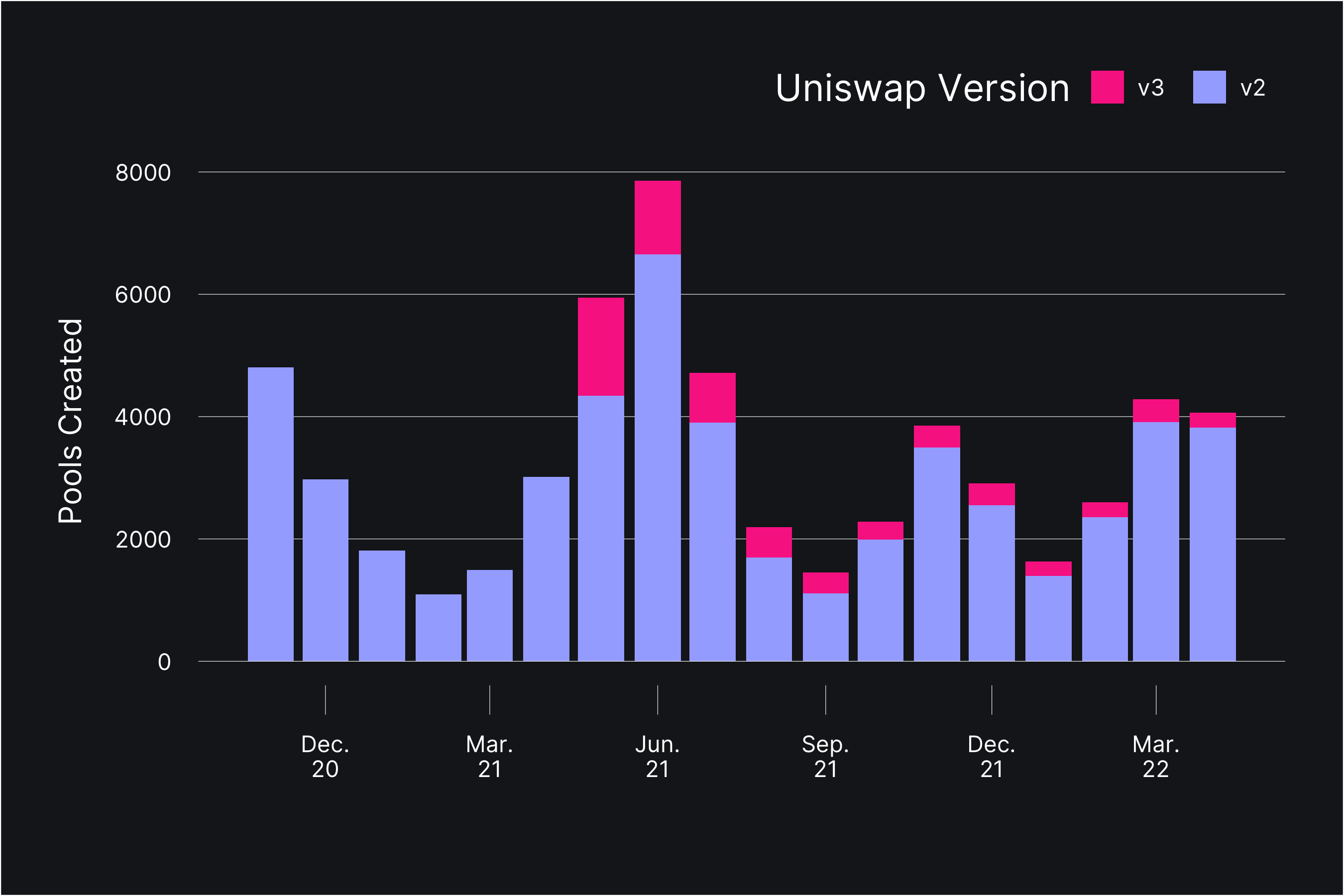Click the pink v3 legend swatch
Viewport: 1344px width, 896px height.
[x=1108, y=87]
